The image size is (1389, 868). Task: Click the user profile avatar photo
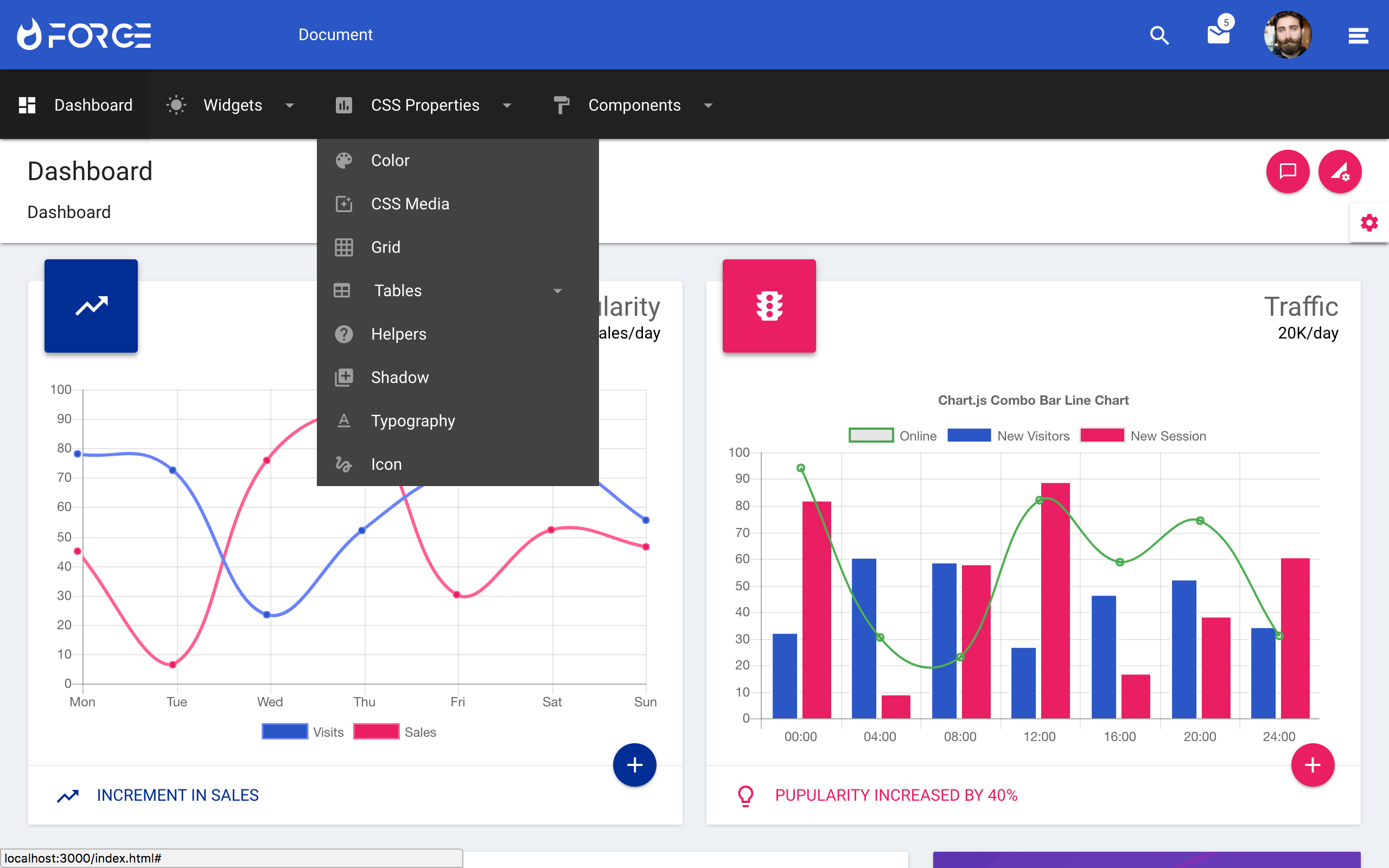[x=1288, y=35]
